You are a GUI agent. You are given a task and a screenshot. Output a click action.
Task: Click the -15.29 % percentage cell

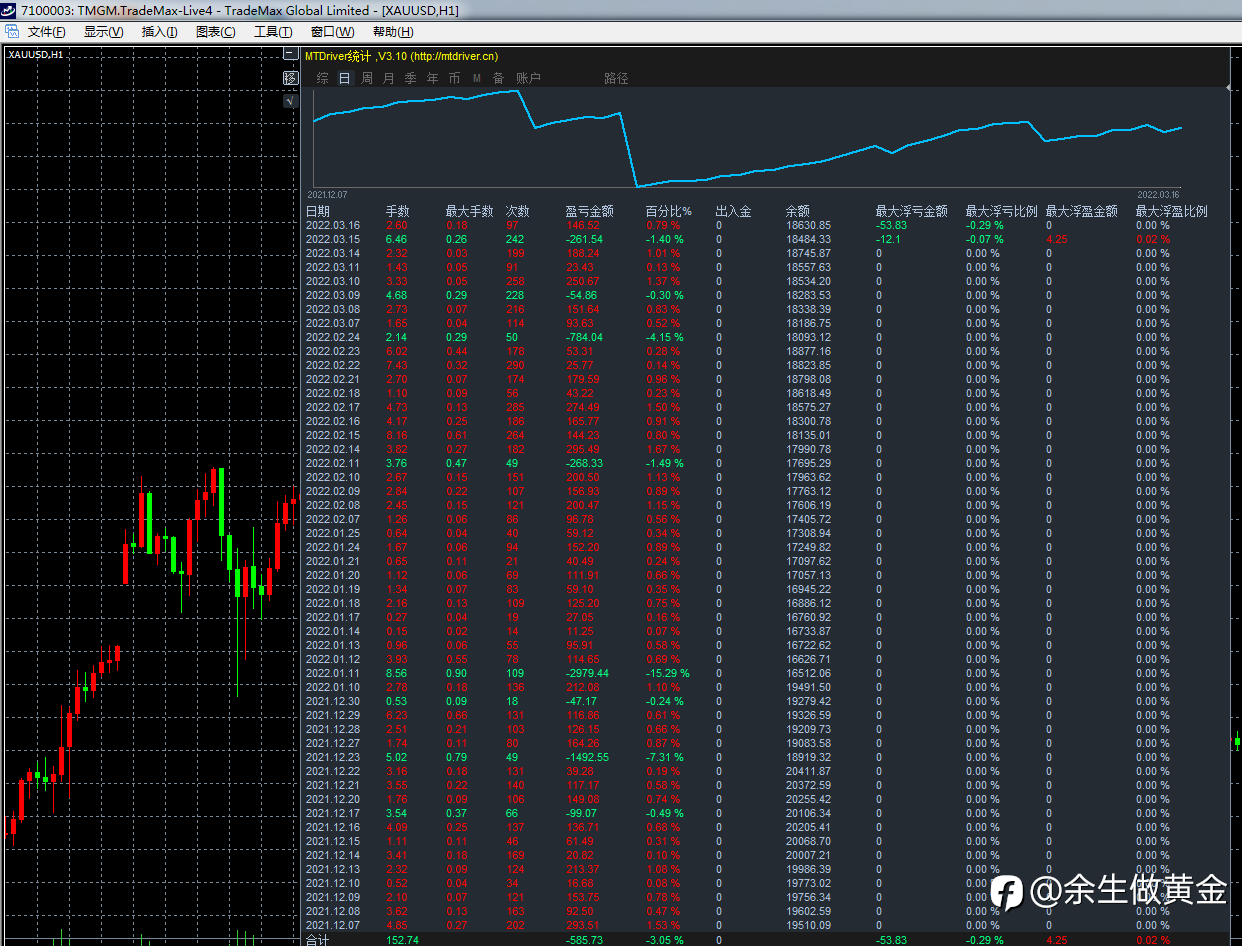[x=667, y=673]
